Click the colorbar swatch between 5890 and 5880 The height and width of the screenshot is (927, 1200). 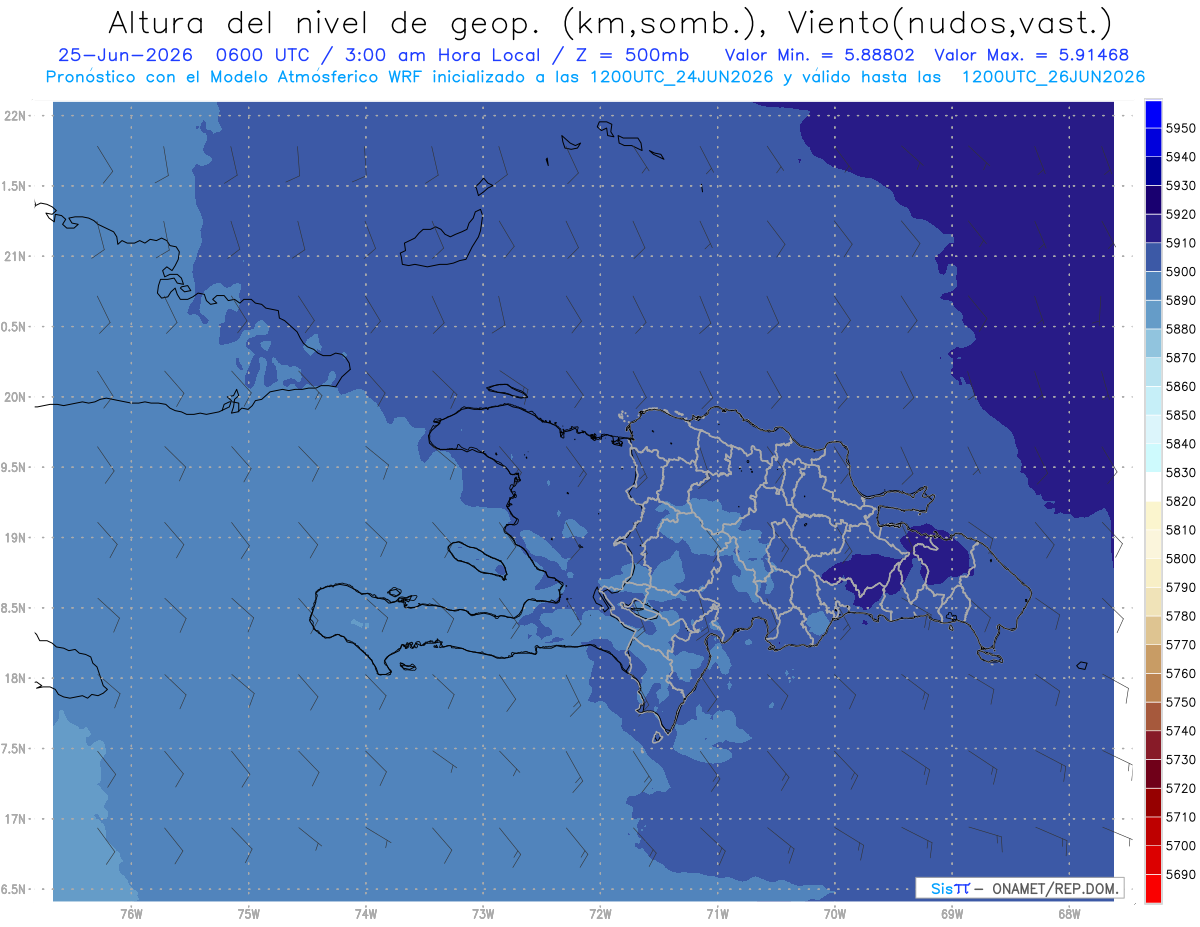(1153, 315)
